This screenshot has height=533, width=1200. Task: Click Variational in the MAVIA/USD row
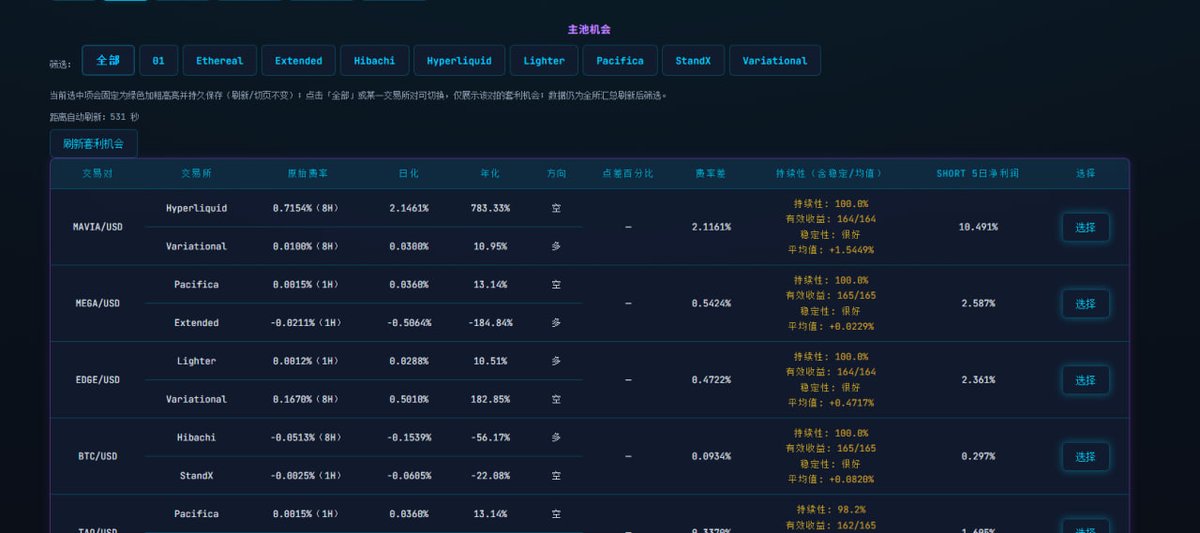coord(196,246)
